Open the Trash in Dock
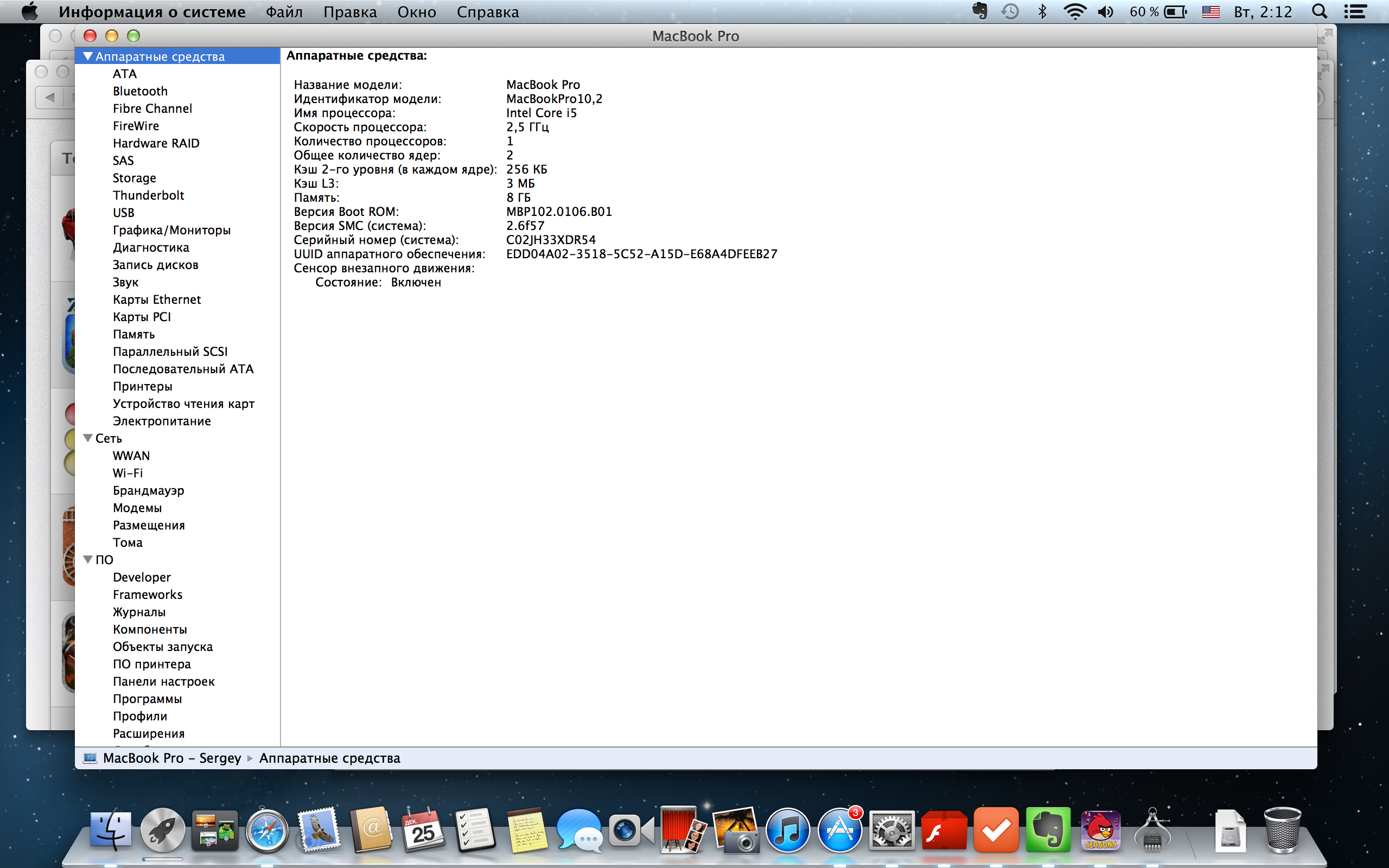The height and width of the screenshot is (868, 1389). tap(1282, 830)
